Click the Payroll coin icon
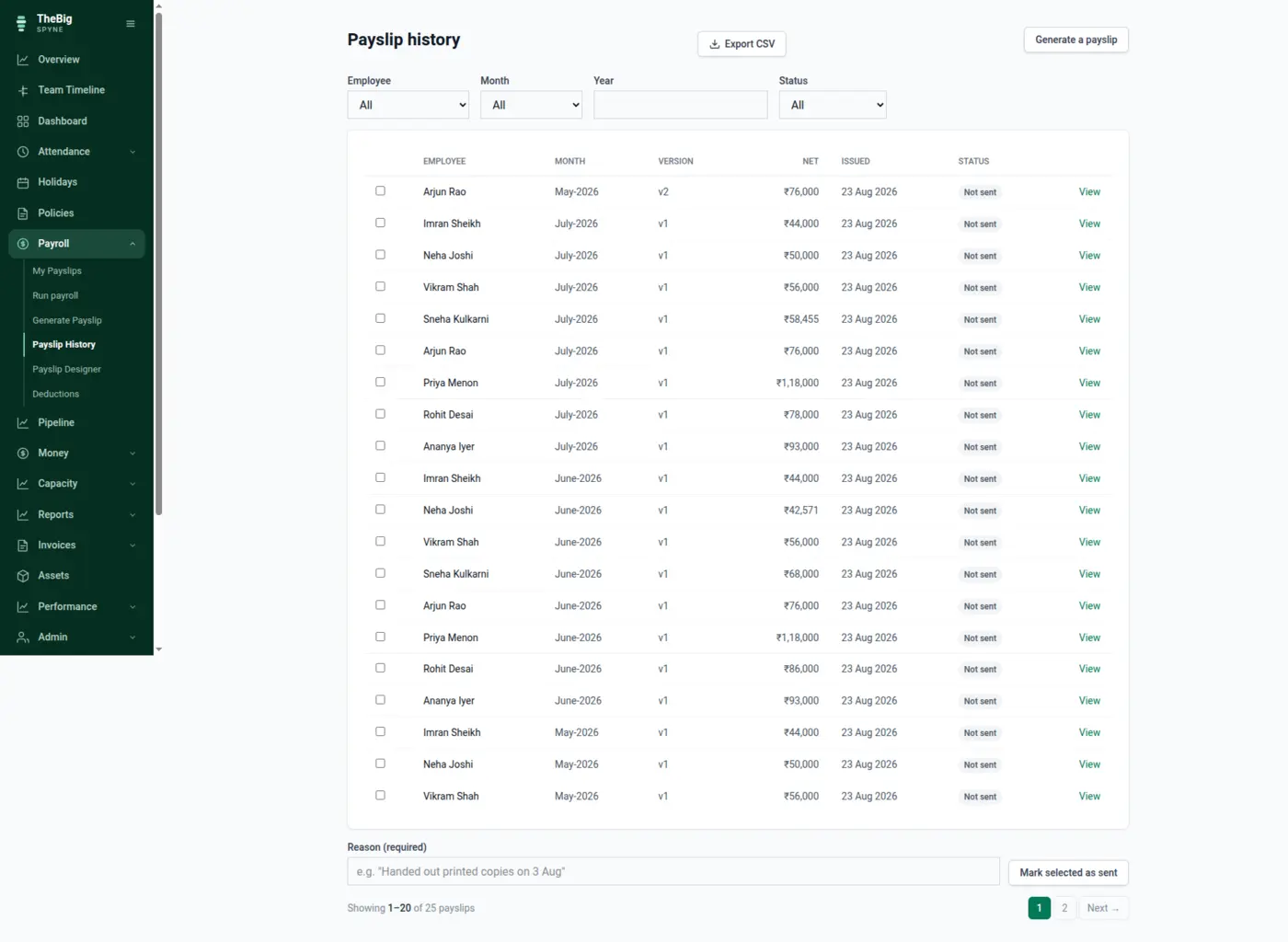This screenshot has height=942, width=1288. [x=23, y=244]
